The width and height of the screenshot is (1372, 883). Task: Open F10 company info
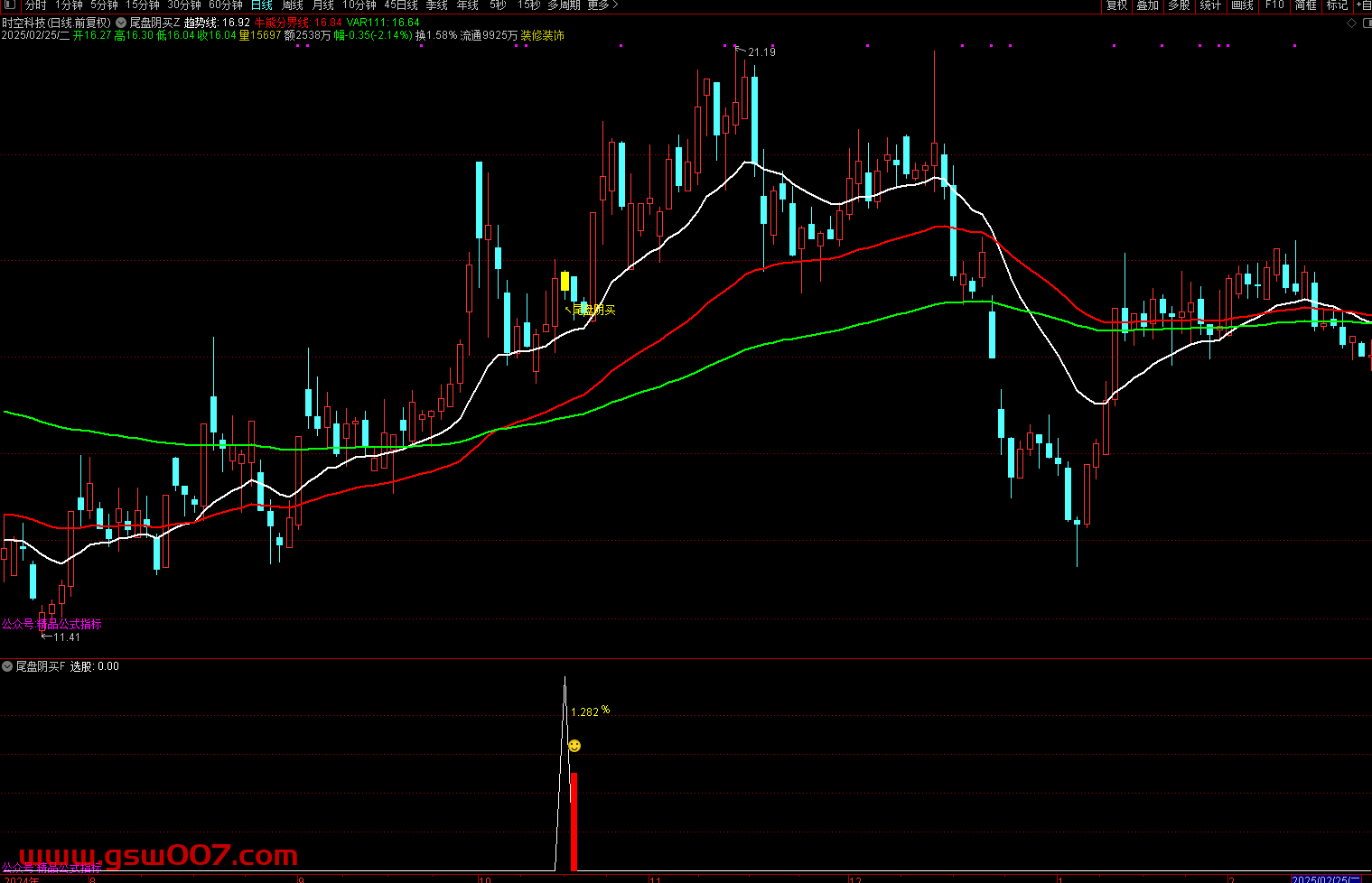(x=1274, y=5)
